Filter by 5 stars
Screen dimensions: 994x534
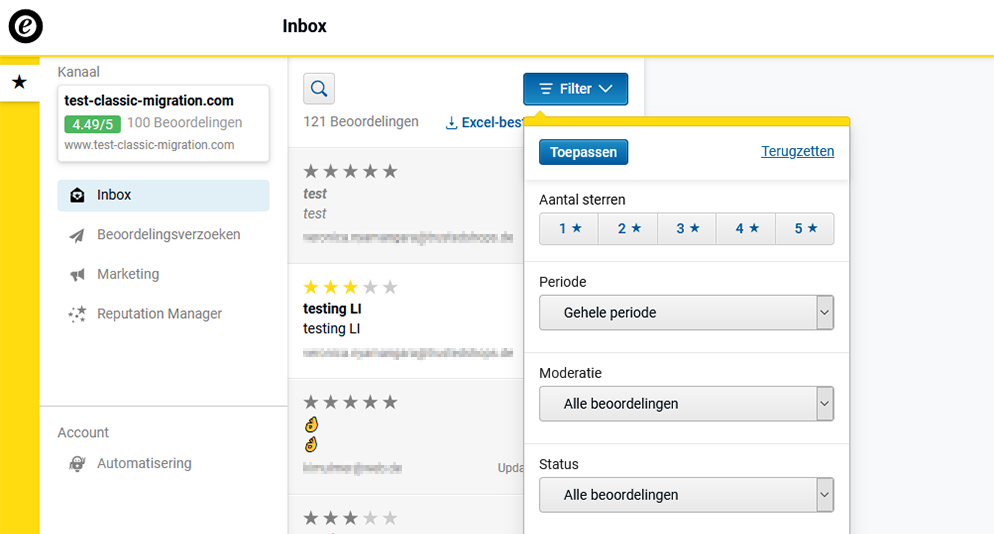[x=805, y=229]
